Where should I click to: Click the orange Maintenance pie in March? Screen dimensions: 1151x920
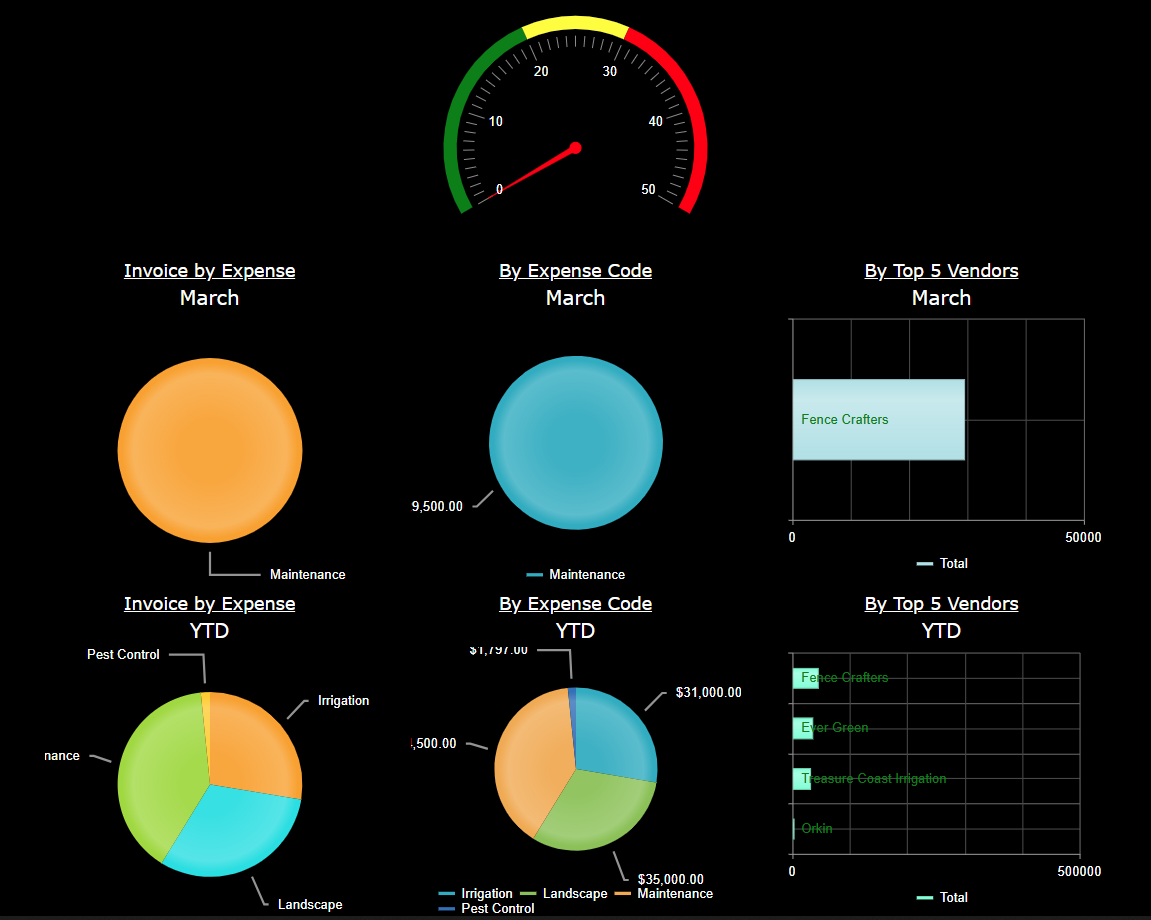210,450
